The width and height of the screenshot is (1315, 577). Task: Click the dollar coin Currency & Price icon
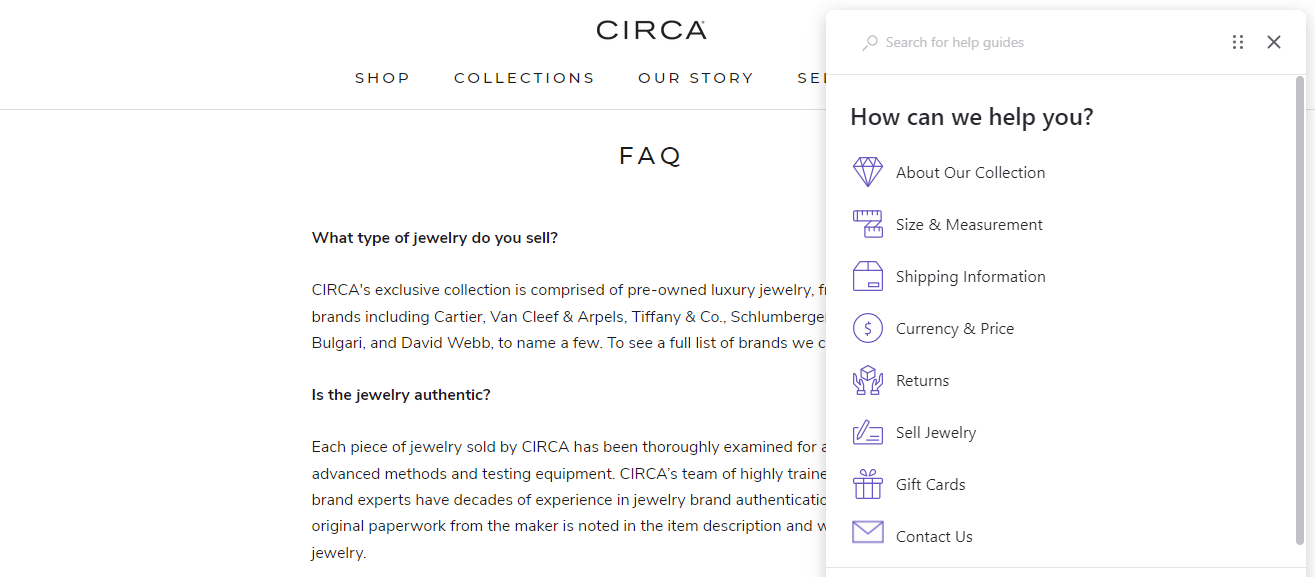(867, 328)
